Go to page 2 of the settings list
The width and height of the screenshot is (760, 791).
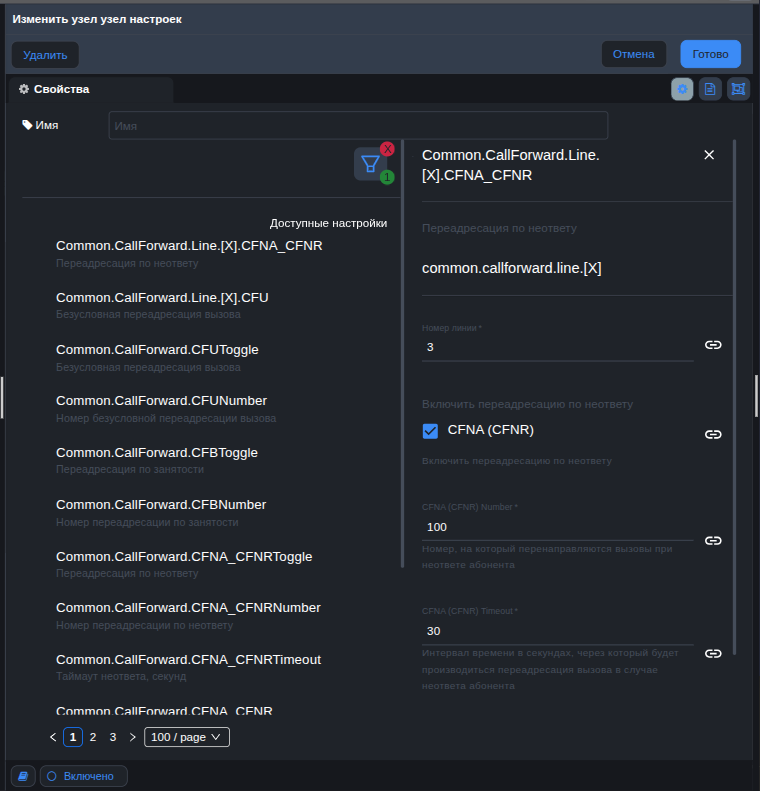tap(93, 737)
